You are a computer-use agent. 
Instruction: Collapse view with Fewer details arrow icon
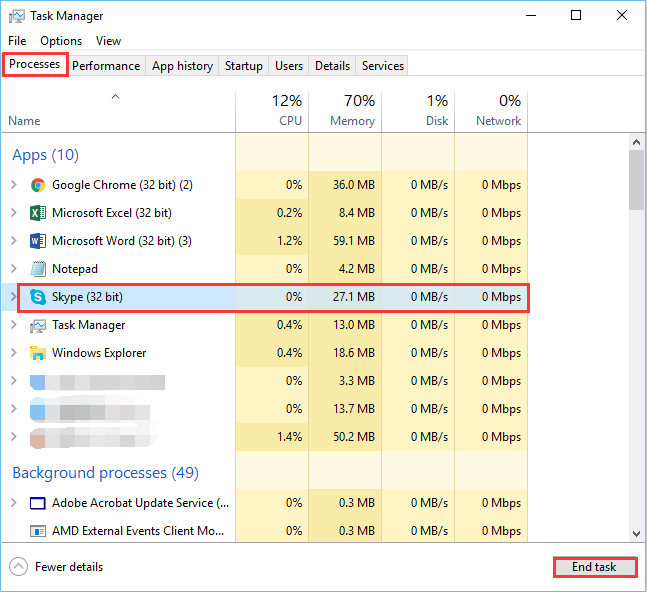tap(19, 567)
